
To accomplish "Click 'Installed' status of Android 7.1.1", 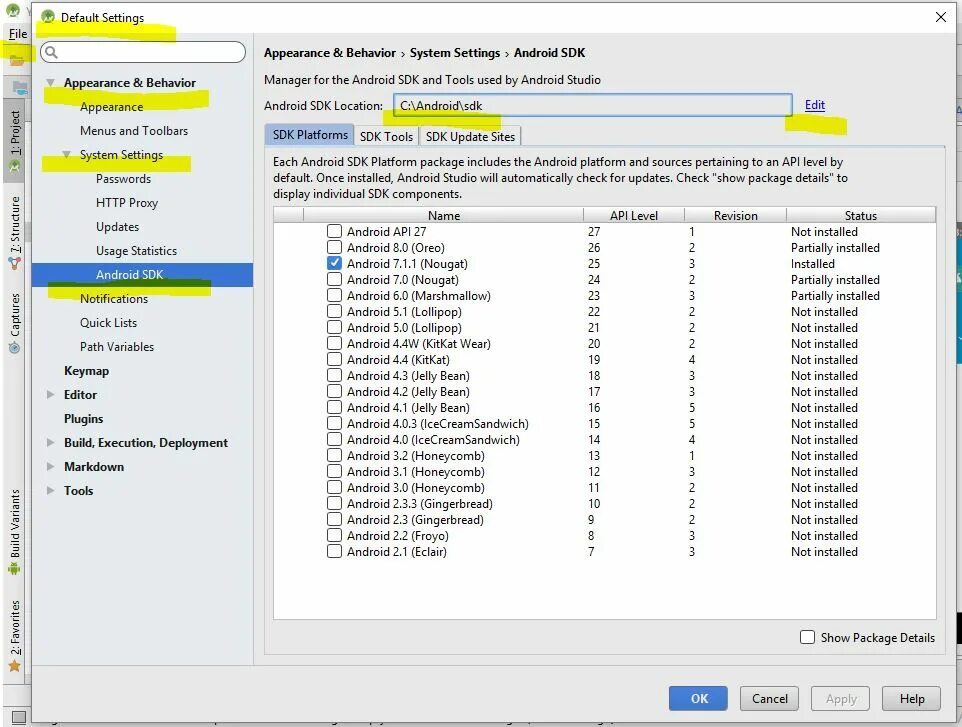I will 813,264.
